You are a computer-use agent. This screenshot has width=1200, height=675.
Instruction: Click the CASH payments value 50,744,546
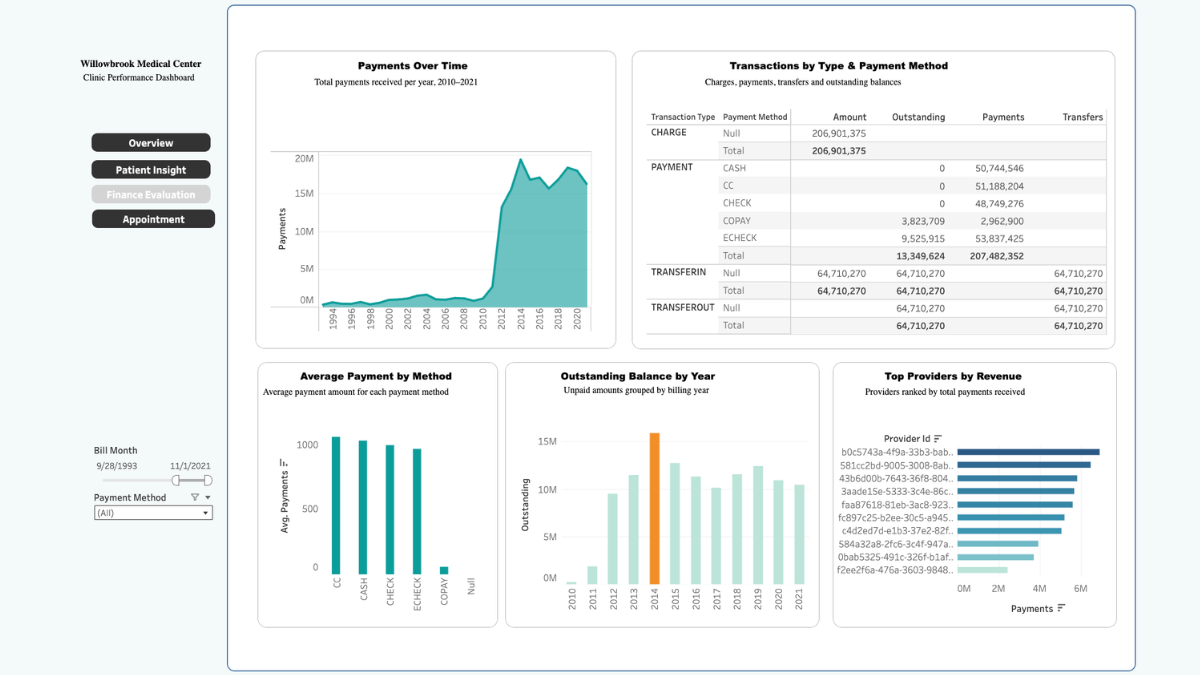(998, 168)
